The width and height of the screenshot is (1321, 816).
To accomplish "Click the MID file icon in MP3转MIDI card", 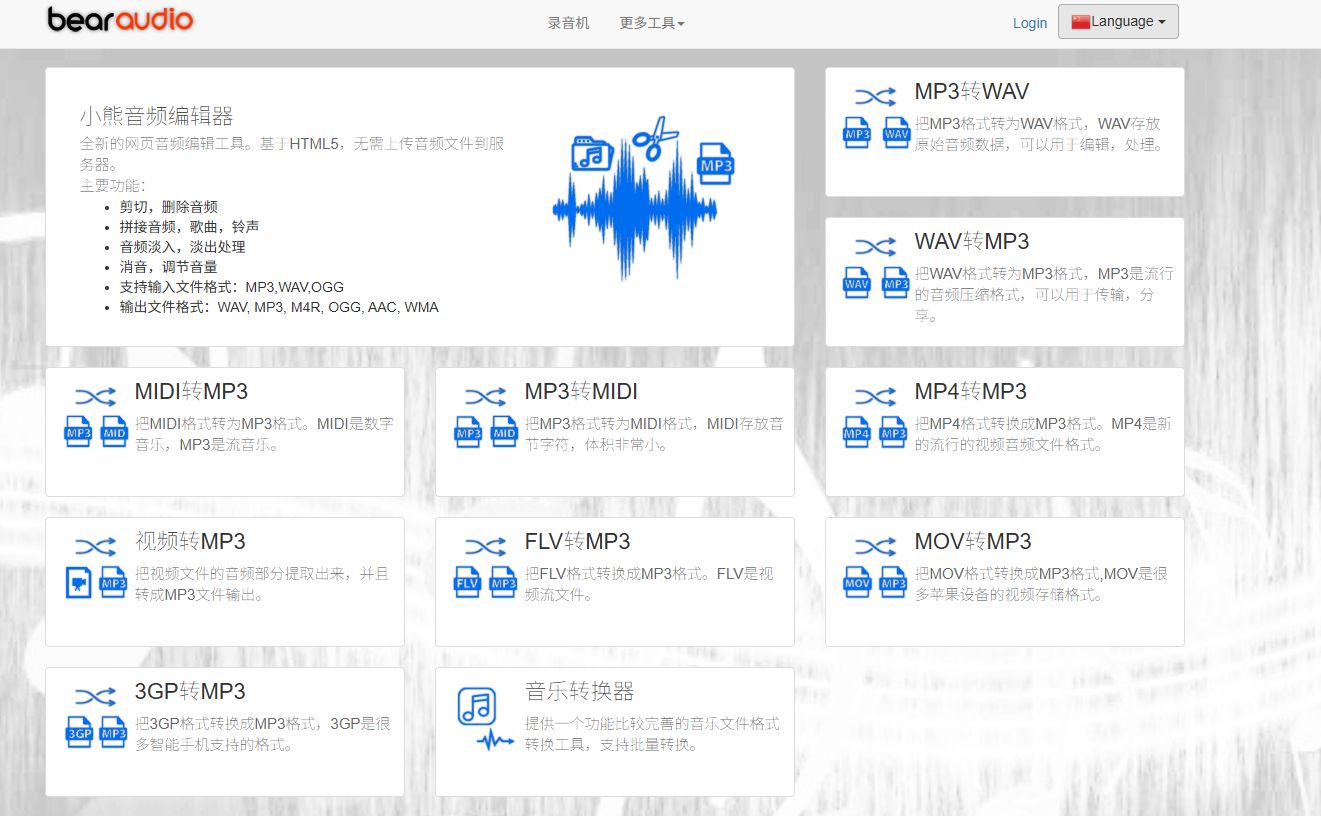I will (x=504, y=432).
